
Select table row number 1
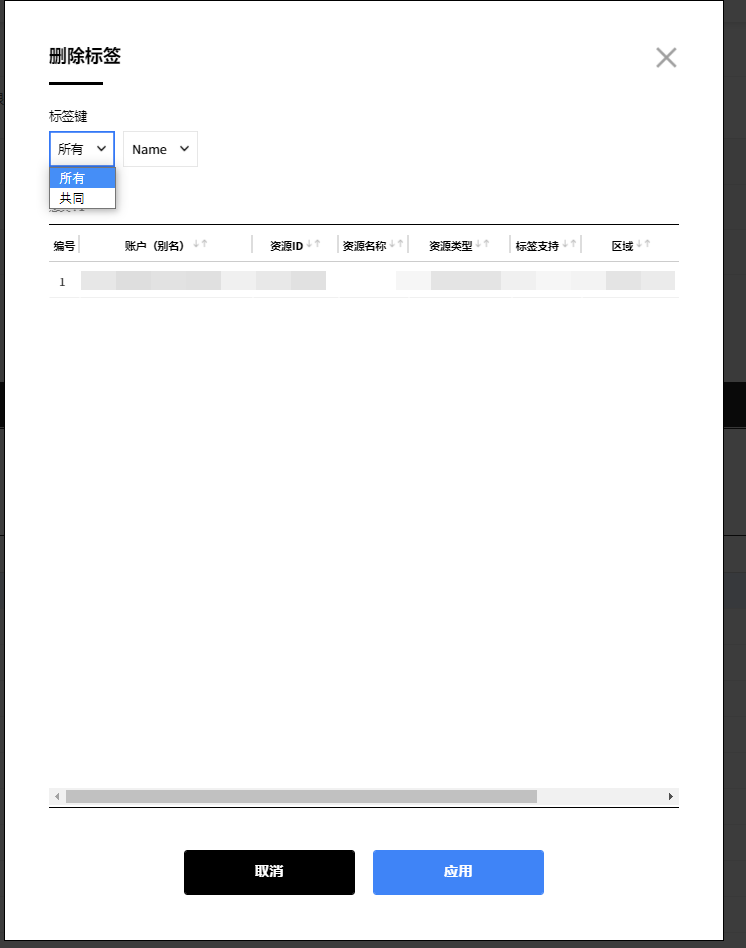[x=62, y=282]
